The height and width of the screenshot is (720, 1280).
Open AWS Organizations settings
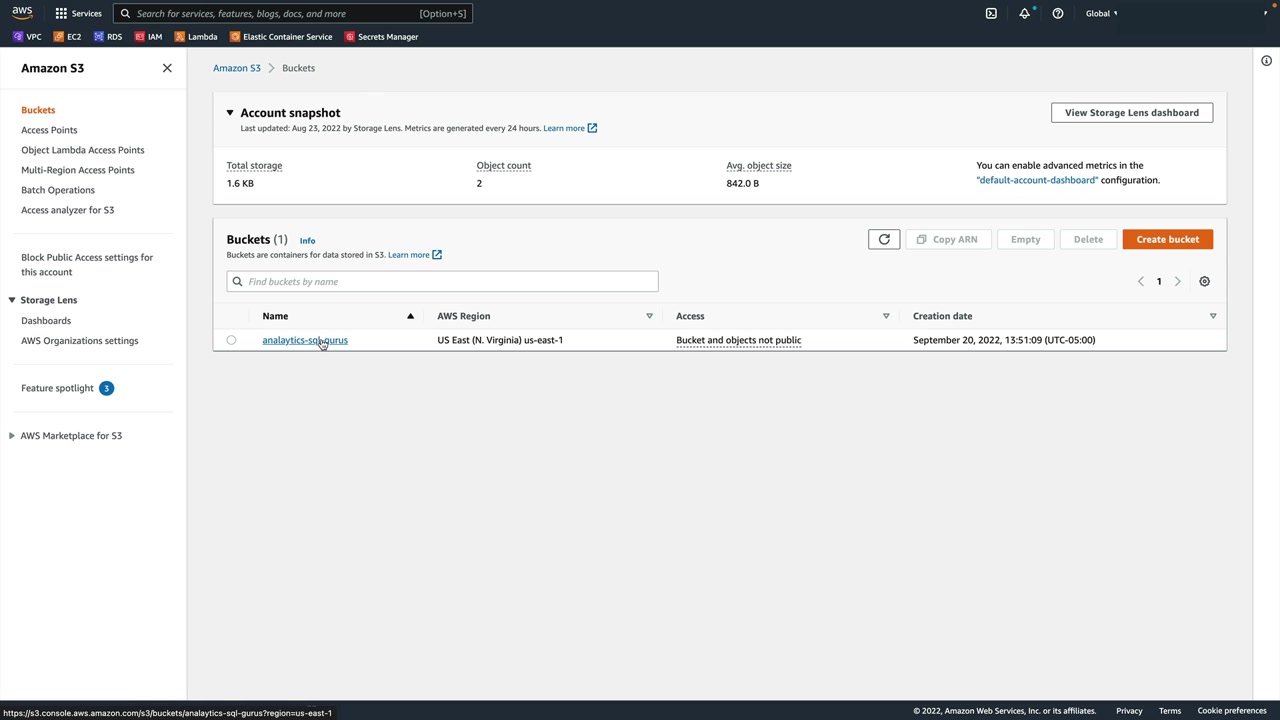coord(80,341)
